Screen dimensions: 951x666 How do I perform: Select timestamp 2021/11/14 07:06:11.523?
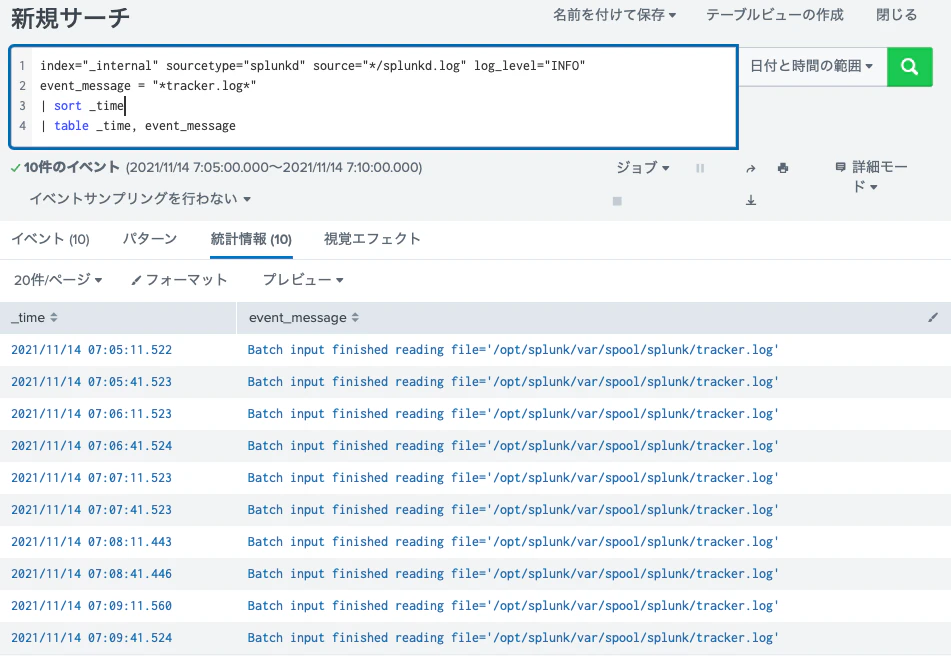click(92, 414)
